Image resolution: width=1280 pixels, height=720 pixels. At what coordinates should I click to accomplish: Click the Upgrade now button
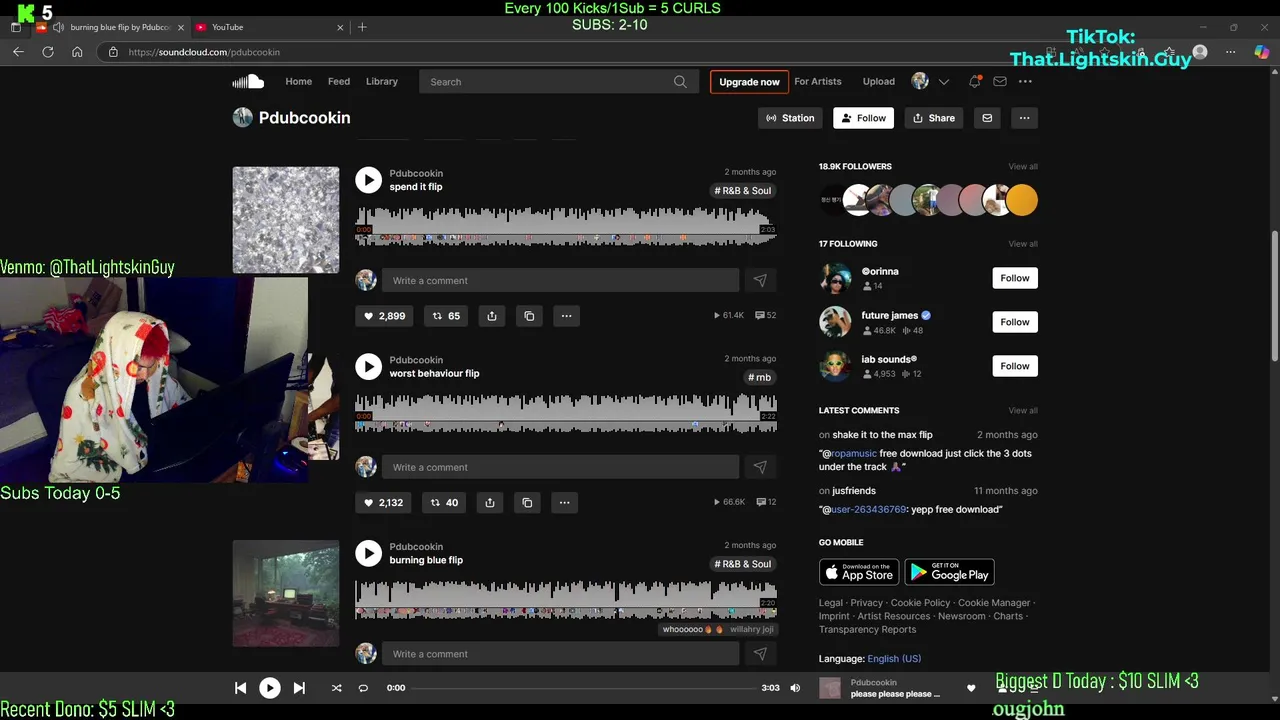[x=749, y=82]
